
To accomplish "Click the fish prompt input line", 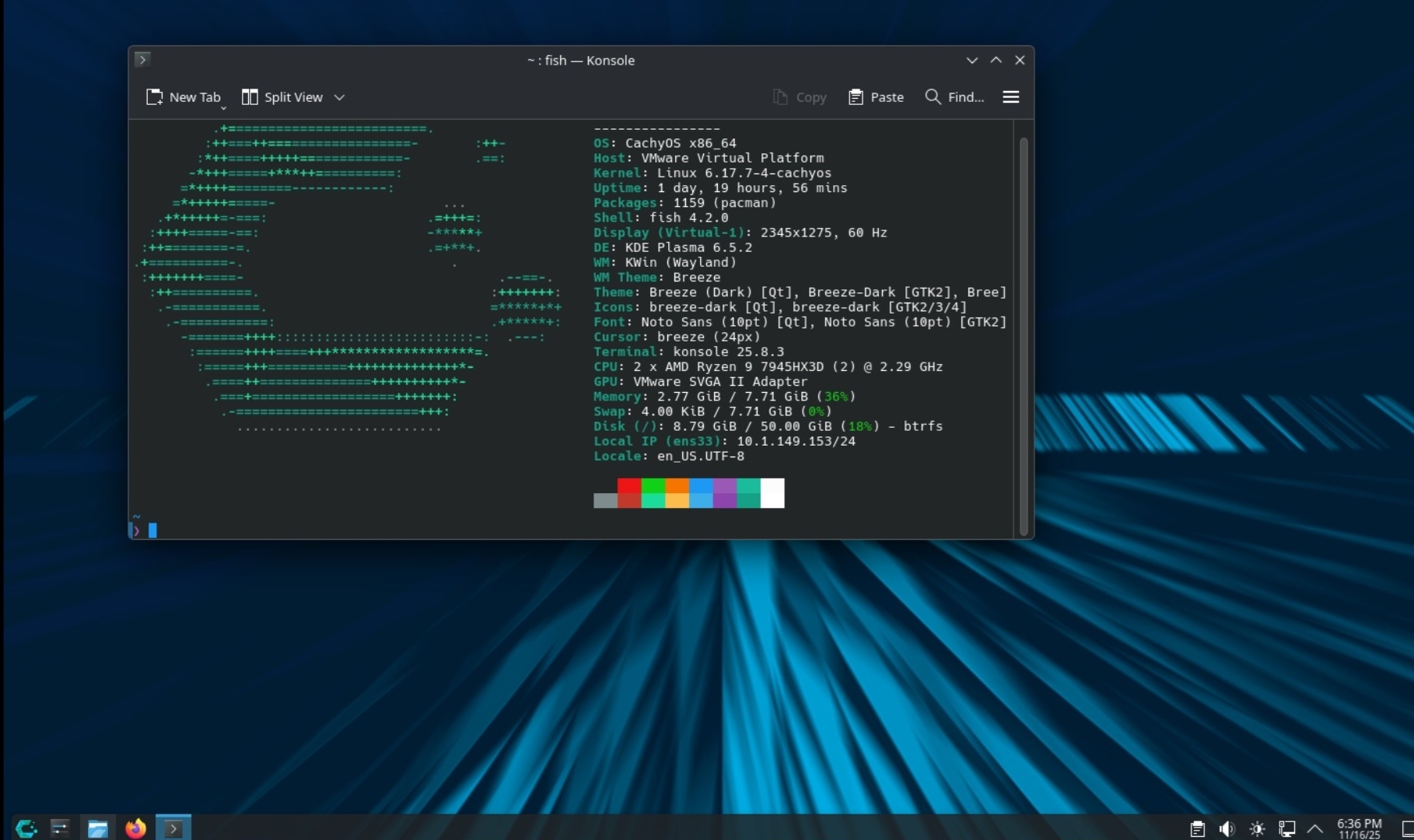I will (x=571, y=530).
